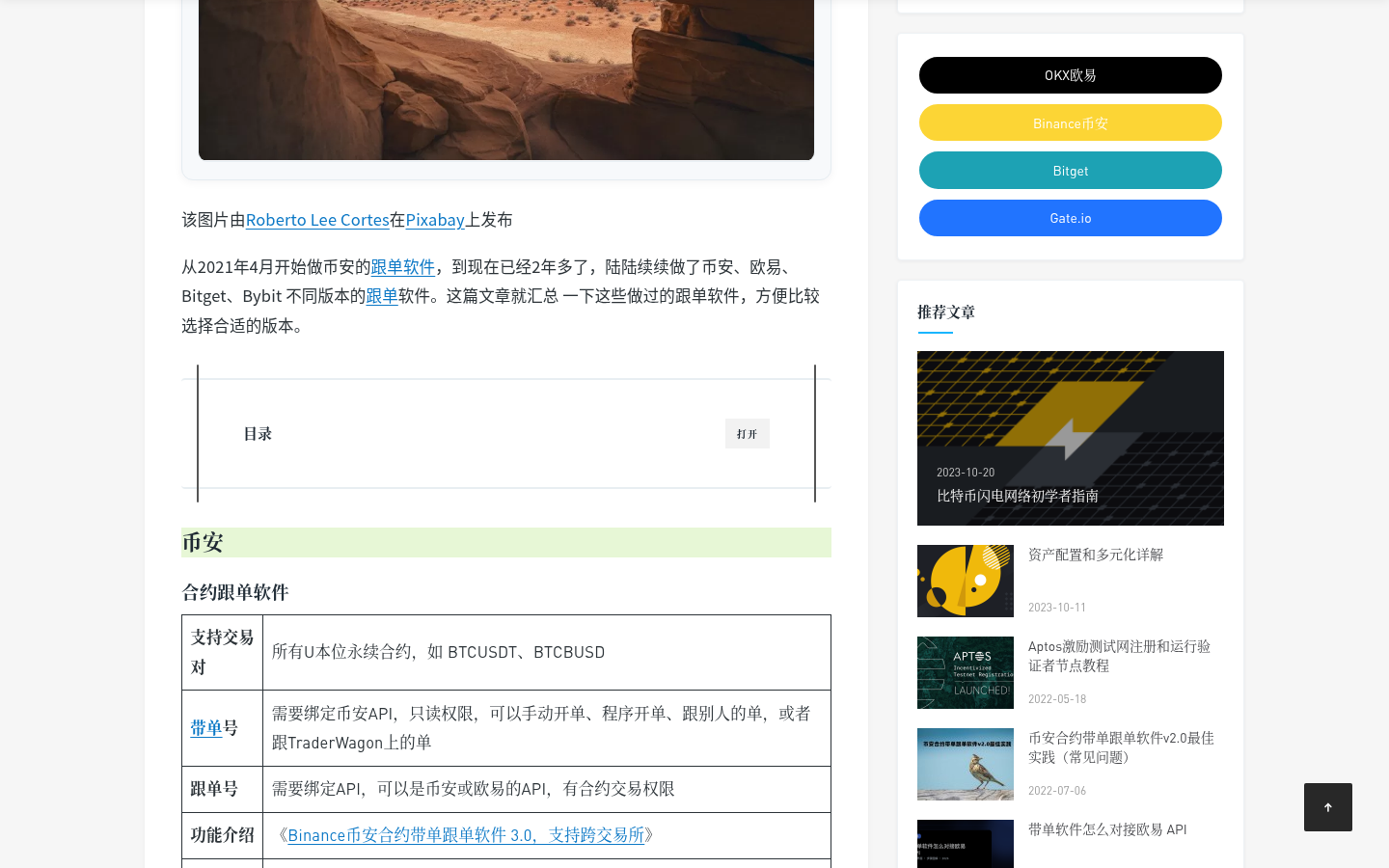Open the 比特币闪电网络初学者指南 featured image

[1070, 438]
